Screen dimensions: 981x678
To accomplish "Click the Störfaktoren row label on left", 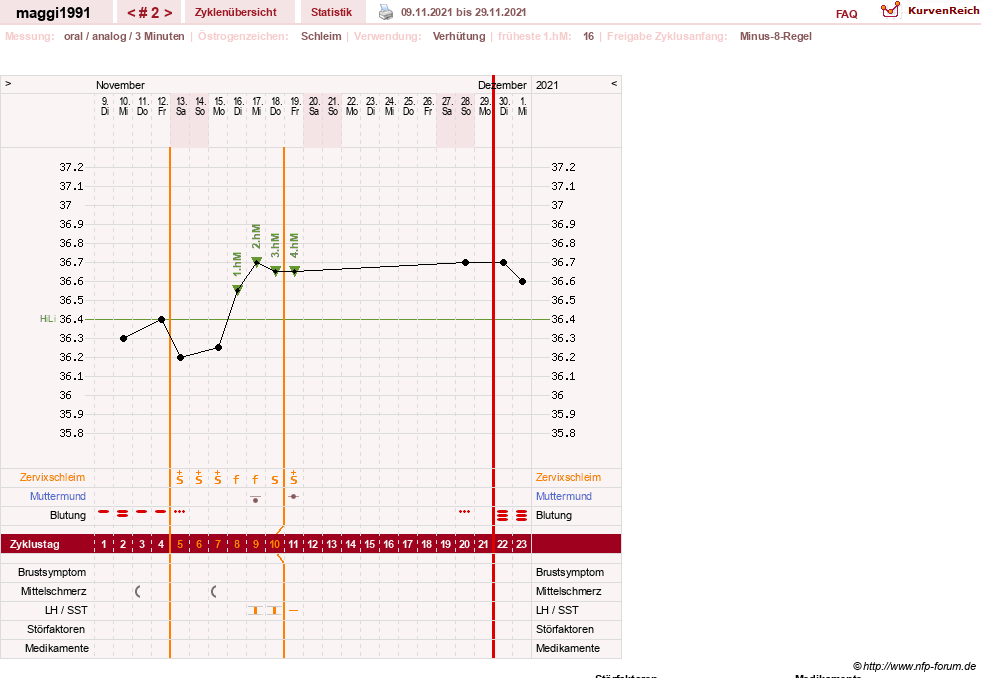I will coord(56,629).
